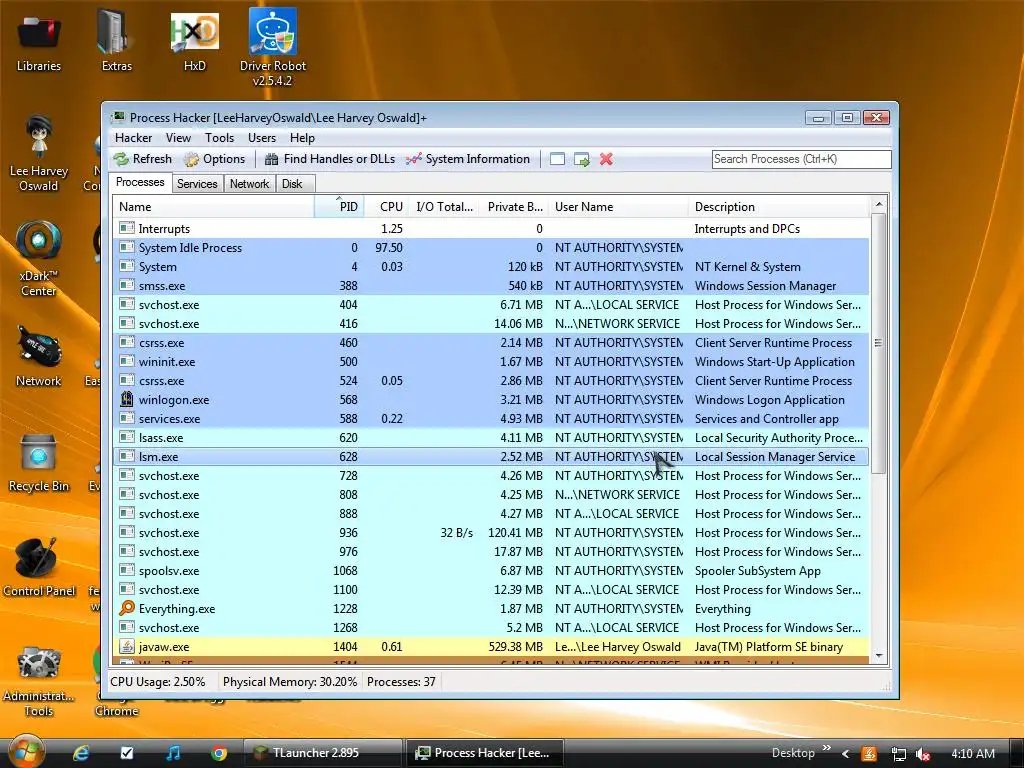This screenshot has width=1024, height=768.
Task: Click the Desktop toolbar label on taskbar
Action: pos(793,753)
